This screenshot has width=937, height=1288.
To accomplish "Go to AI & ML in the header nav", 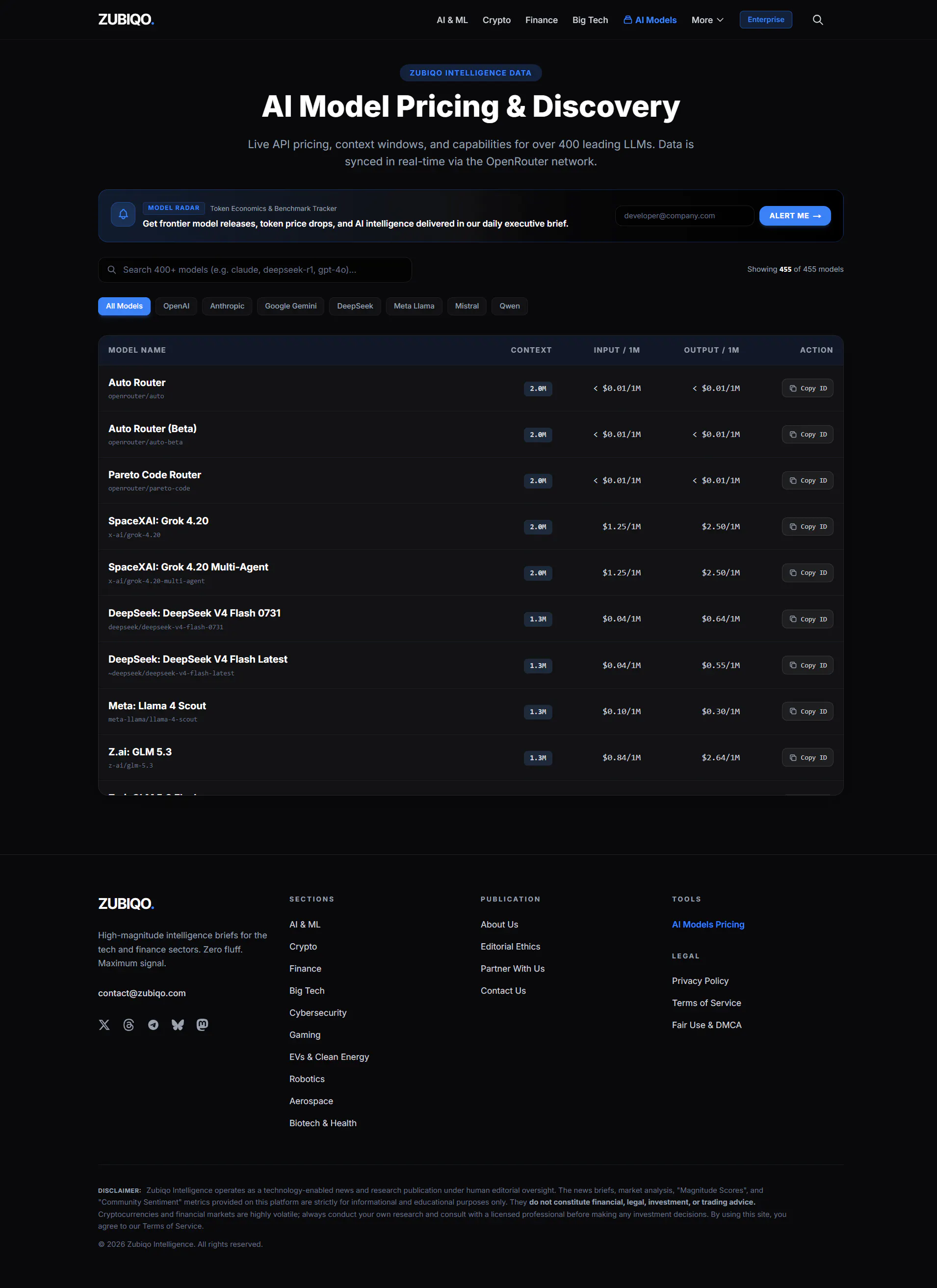I will (x=452, y=20).
